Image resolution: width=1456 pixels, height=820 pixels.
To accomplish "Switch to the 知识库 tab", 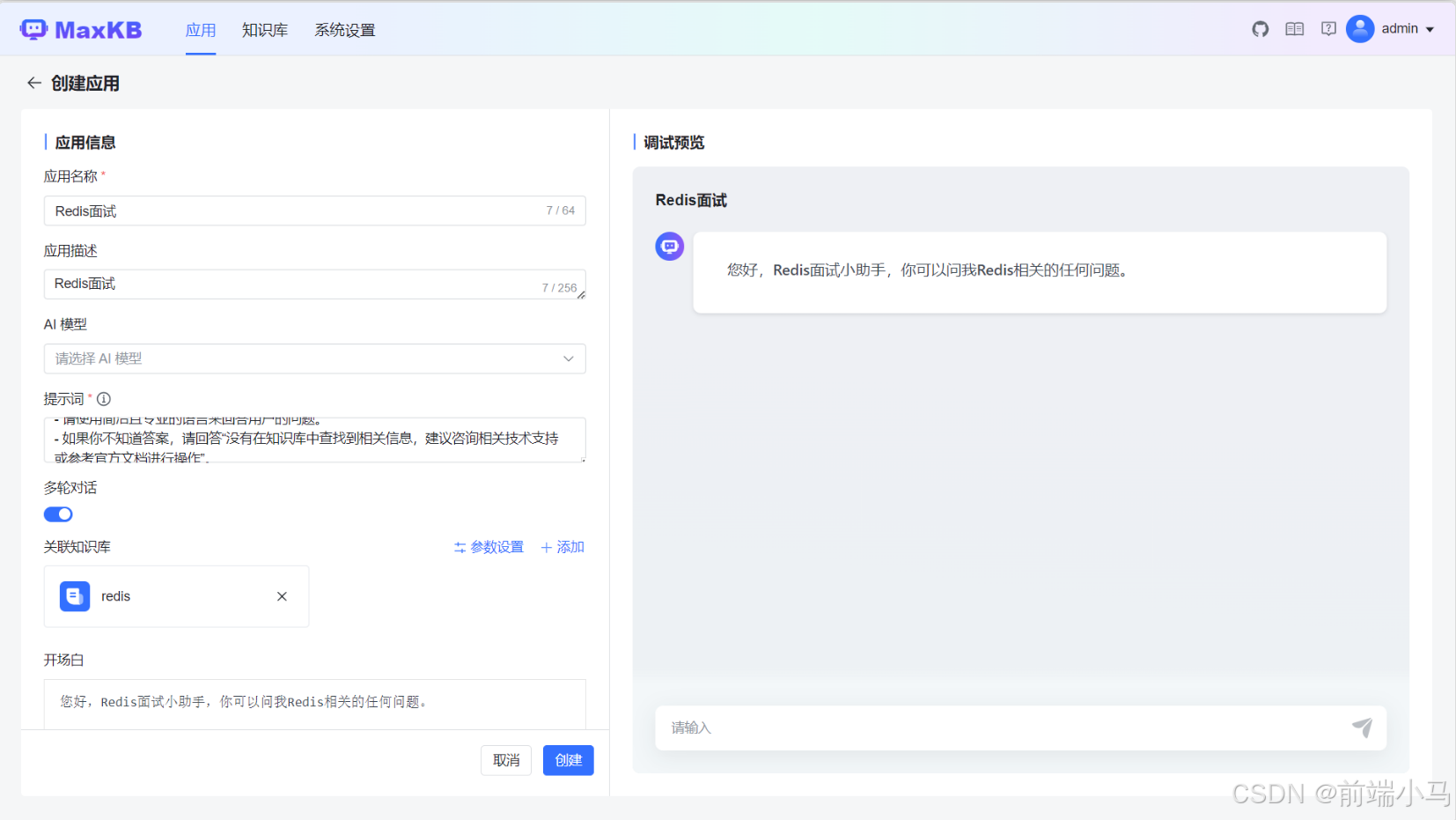I will (265, 30).
